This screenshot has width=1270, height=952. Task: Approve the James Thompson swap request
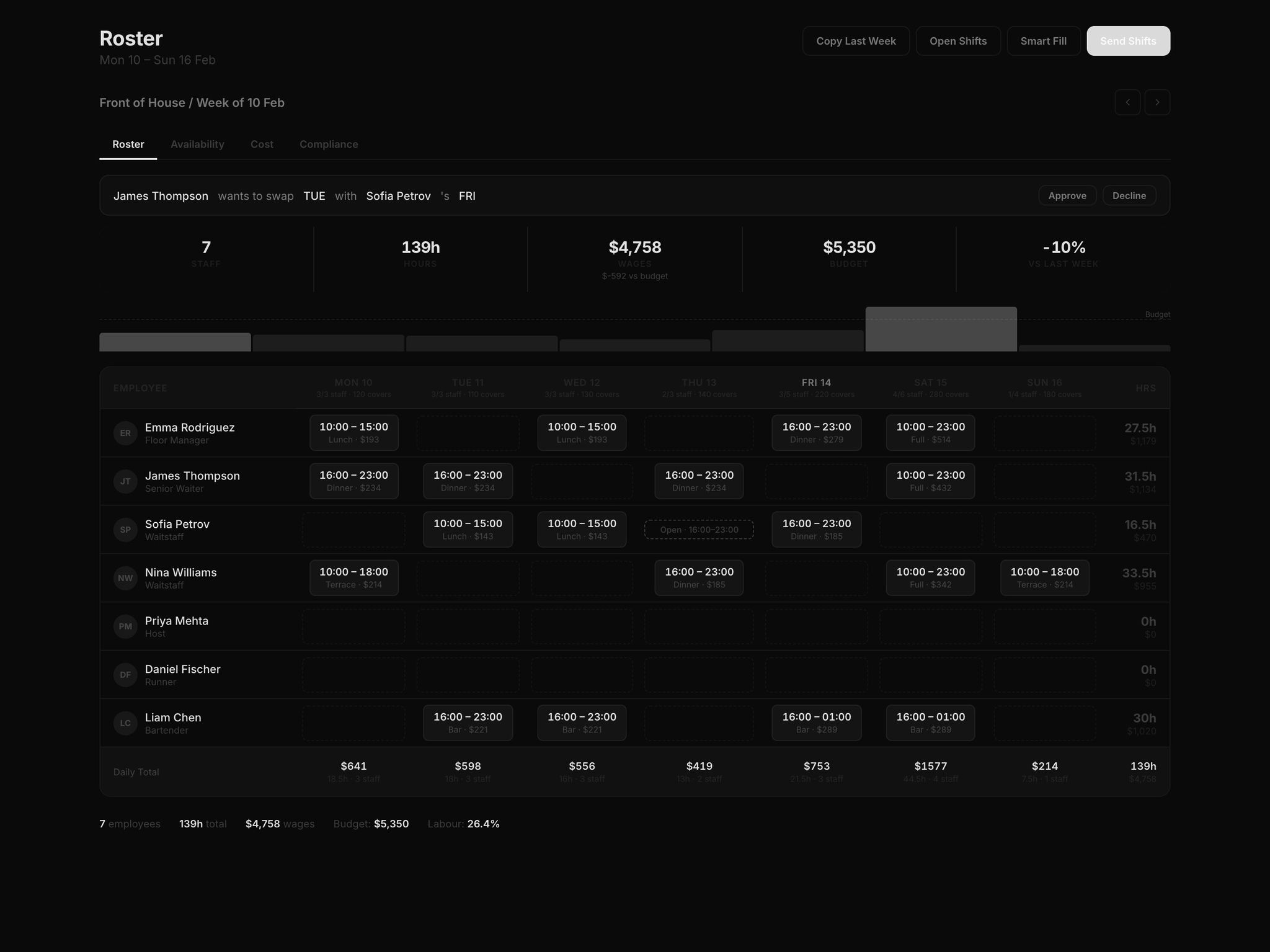(x=1067, y=195)
